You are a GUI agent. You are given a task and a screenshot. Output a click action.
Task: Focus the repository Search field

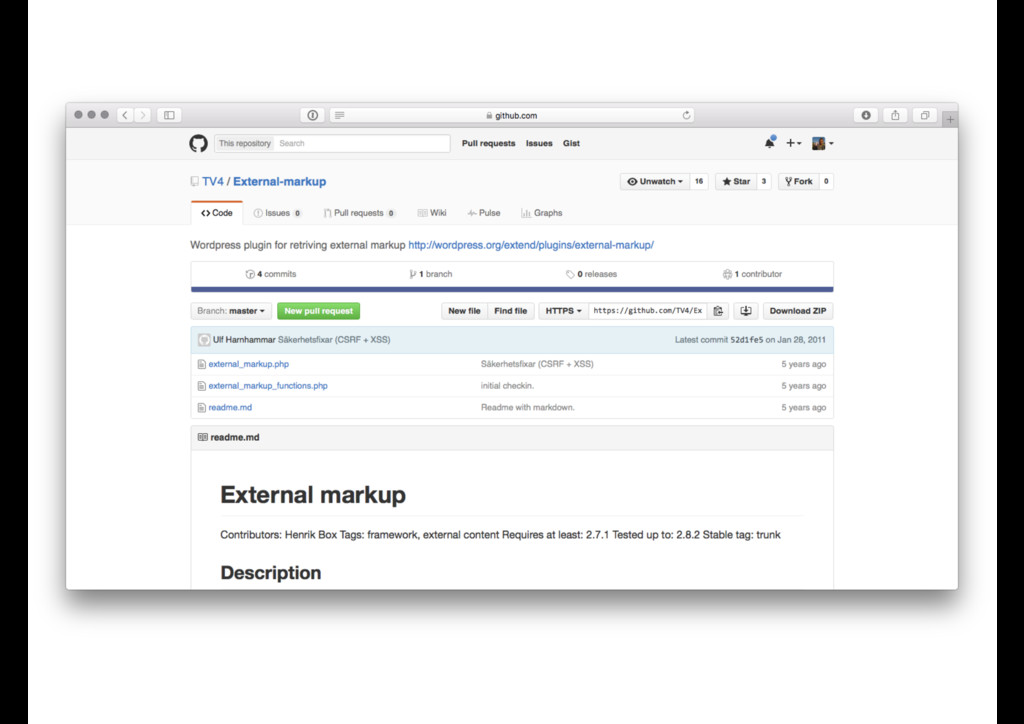(362, 143)
